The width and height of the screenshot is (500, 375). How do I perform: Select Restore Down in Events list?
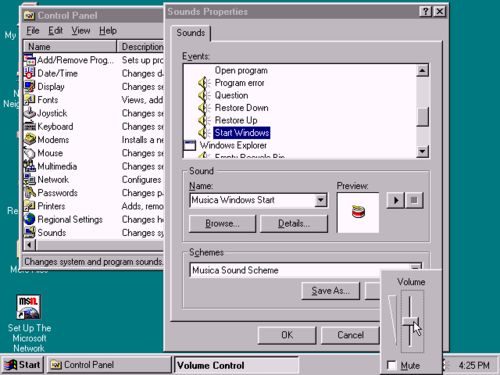pyautogui.click(x=241, y=108)
